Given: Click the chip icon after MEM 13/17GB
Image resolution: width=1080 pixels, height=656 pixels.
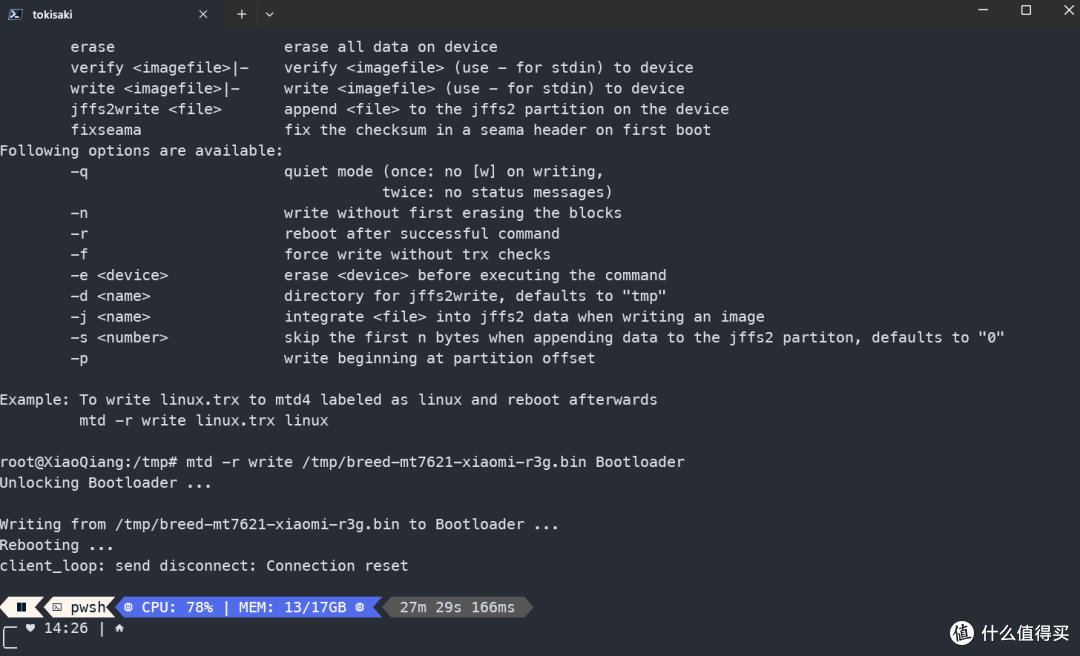Looking at the screenshot, I should [x=360, y=607].
